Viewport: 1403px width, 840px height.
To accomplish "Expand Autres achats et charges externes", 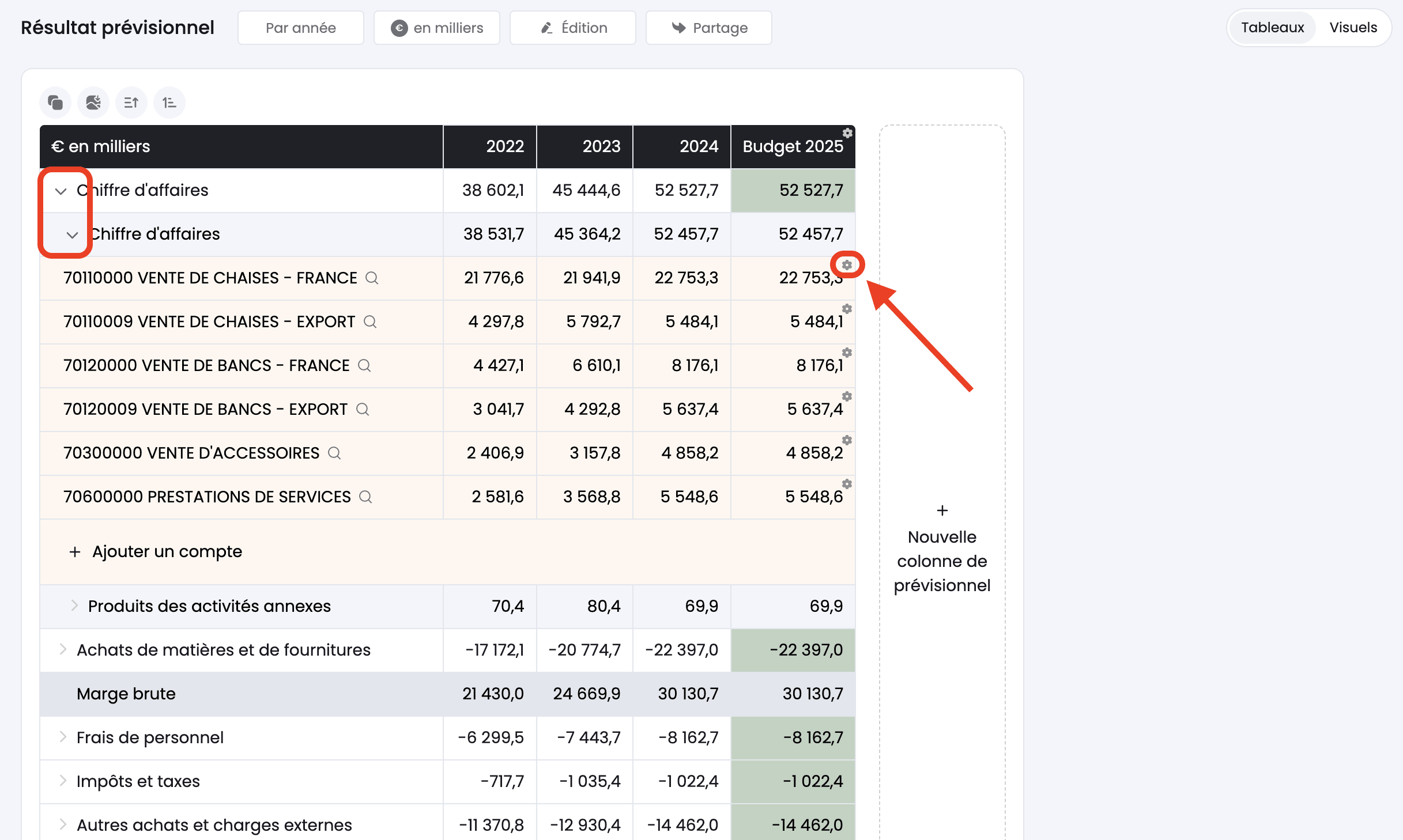I will [x=63, y=824].
